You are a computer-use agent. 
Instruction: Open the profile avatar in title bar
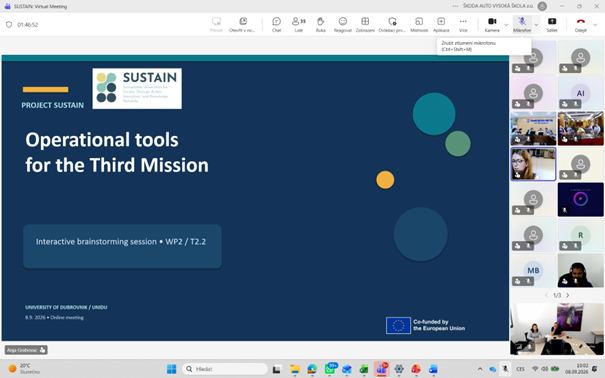pos(542,6)
